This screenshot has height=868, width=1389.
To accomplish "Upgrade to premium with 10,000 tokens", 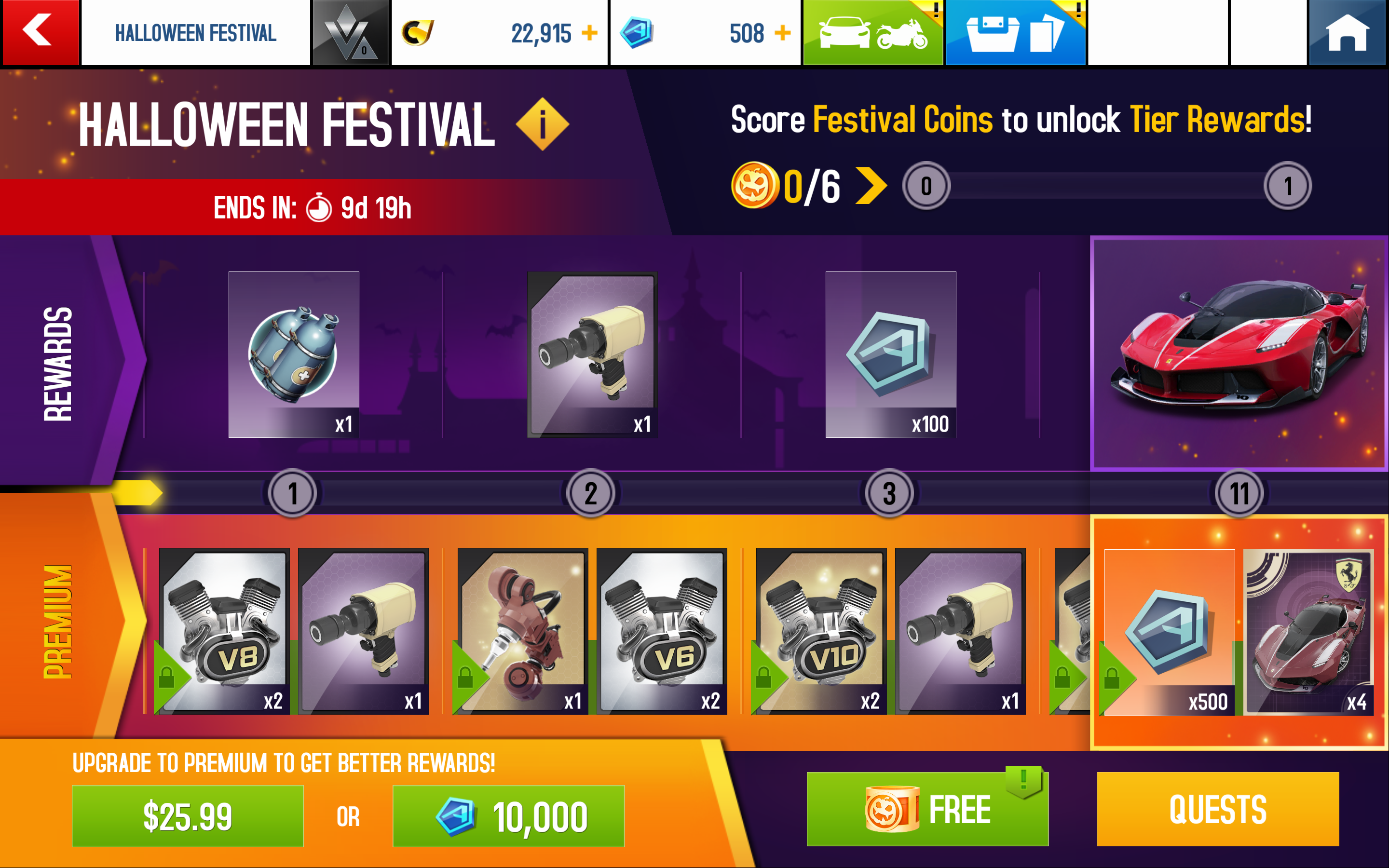I will 508,816.
